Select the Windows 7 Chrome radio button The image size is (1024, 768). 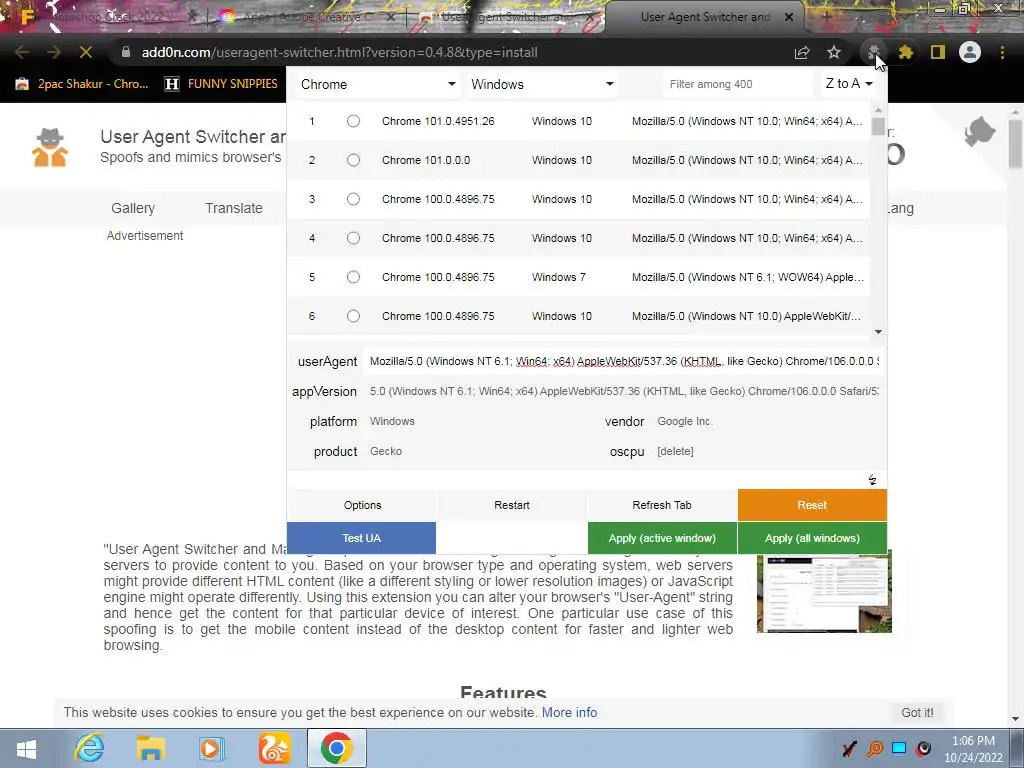click(x=353, y=277)
